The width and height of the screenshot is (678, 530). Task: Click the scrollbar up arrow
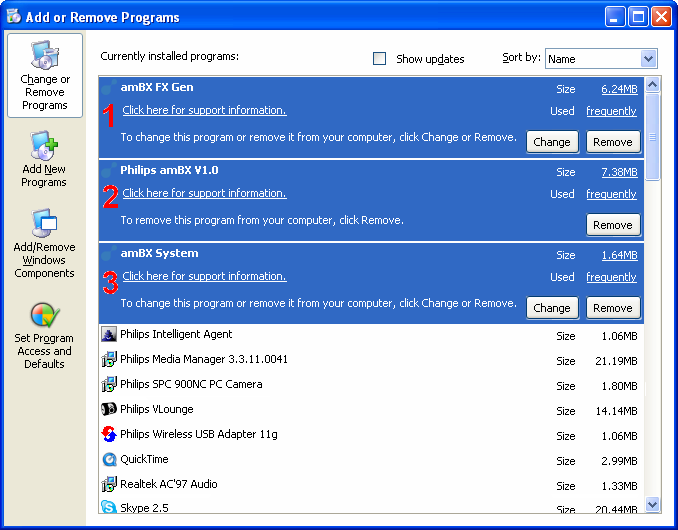pos(652,84)
